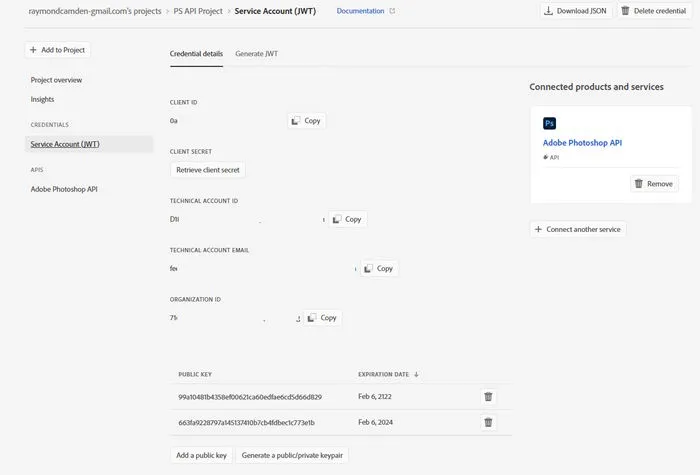Go to Insights in the sidebar
The height and width of the screenshot is (475, 700).
pyautogui.click(x=43, y=99)
